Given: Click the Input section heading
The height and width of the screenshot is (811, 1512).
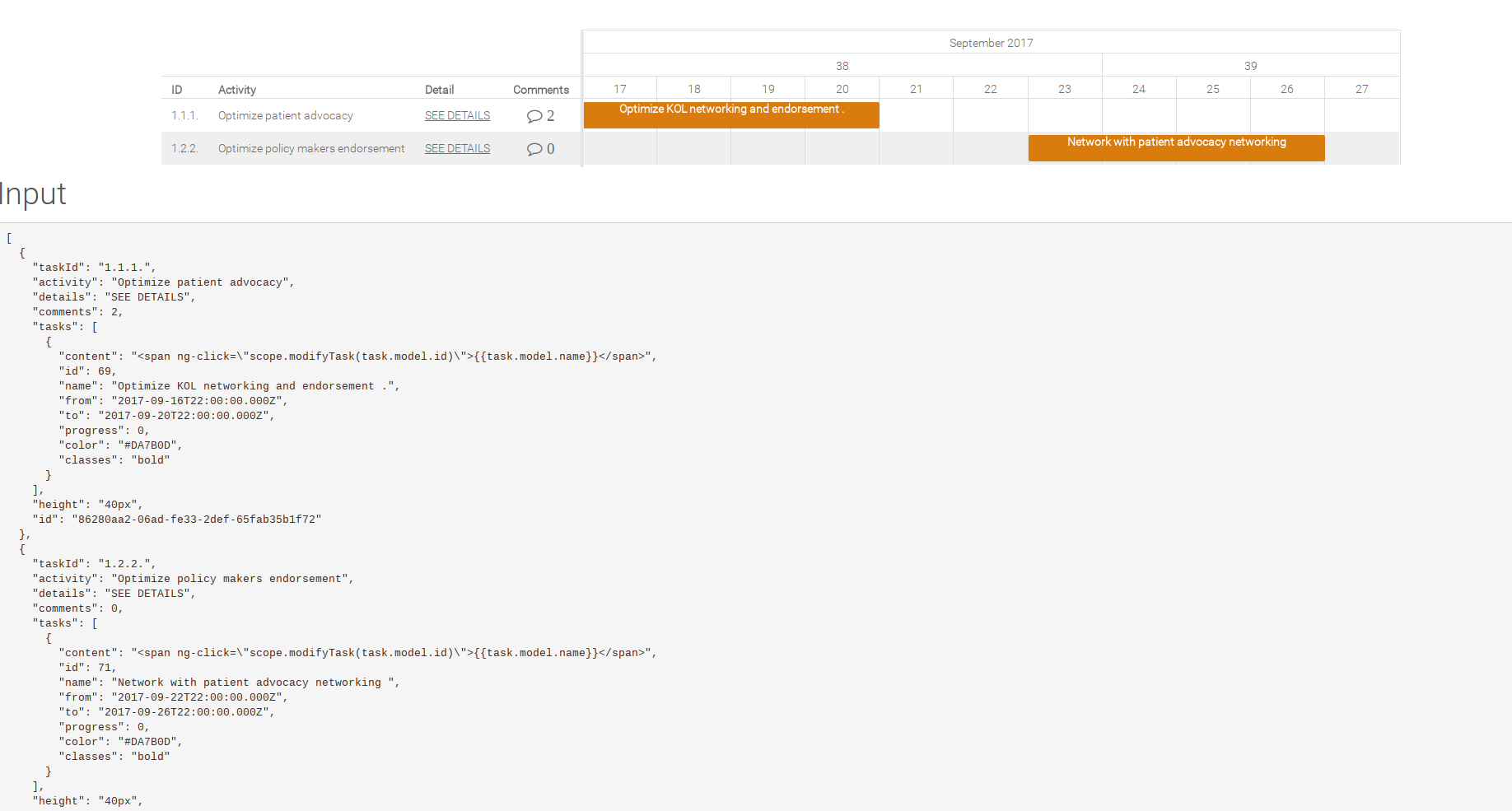Looking at the screenshot, I should tap(33, 194).
